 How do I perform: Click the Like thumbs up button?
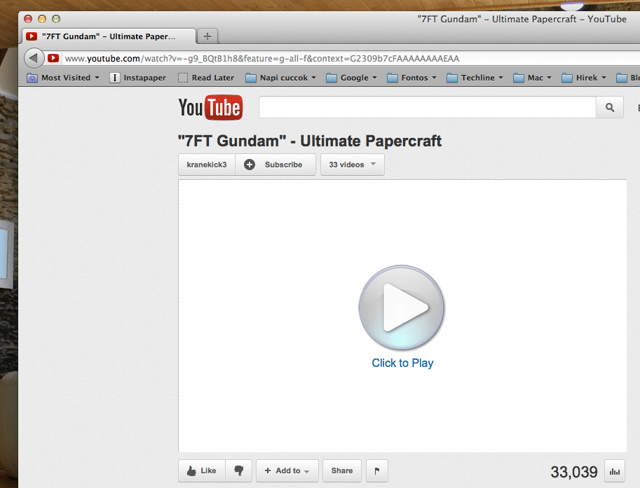click(202, 470)
